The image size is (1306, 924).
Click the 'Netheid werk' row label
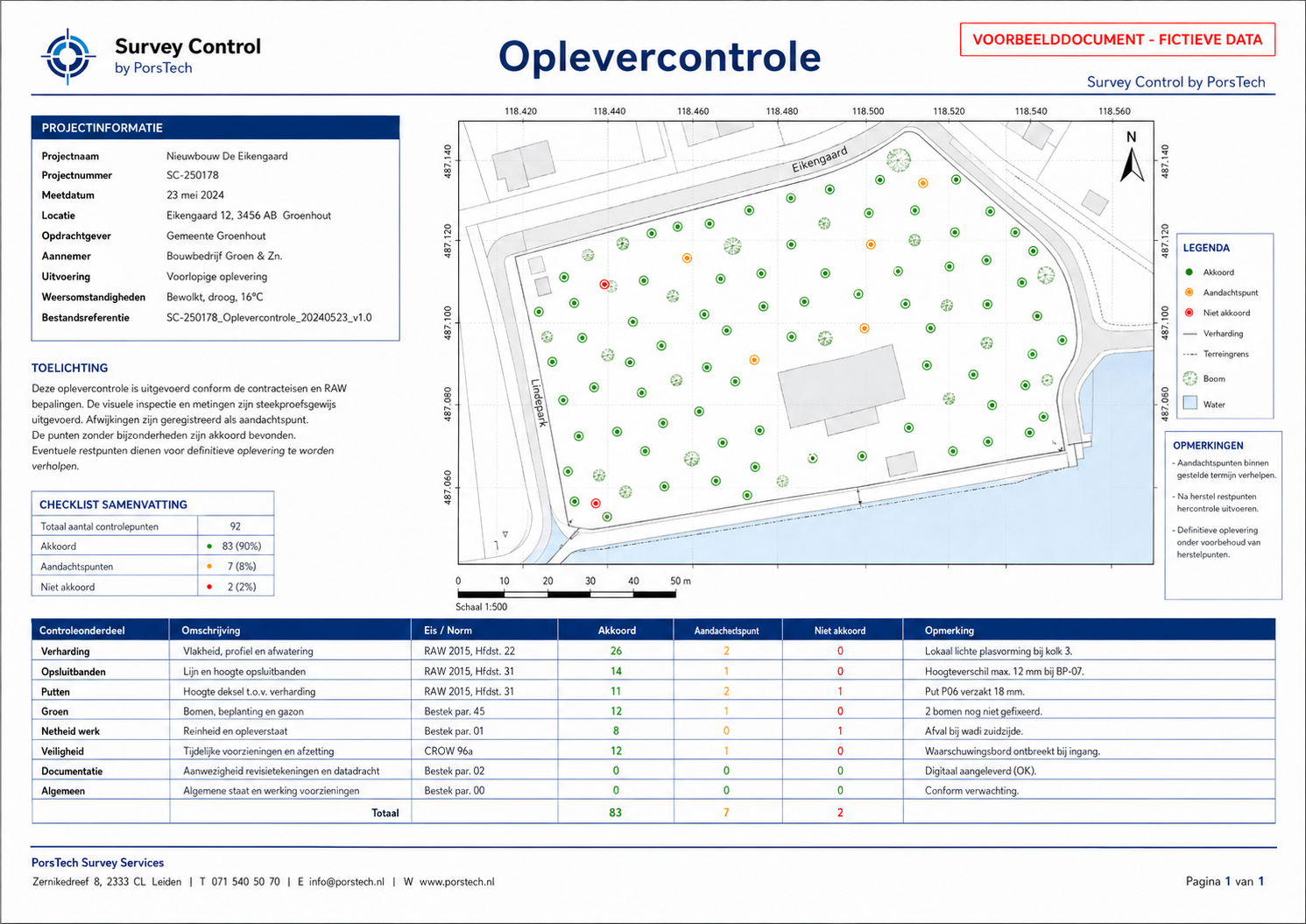[70, 731]
